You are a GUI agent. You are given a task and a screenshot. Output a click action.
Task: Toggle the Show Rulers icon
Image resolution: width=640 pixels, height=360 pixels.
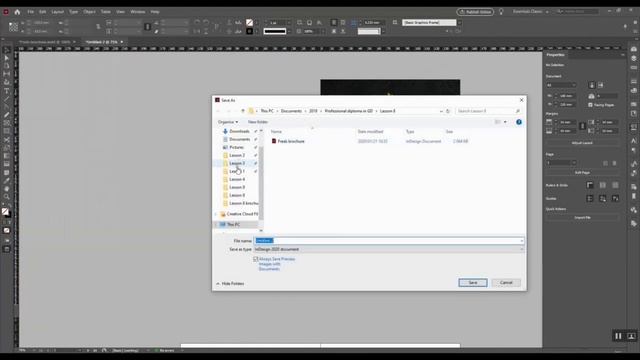point(590,185)
